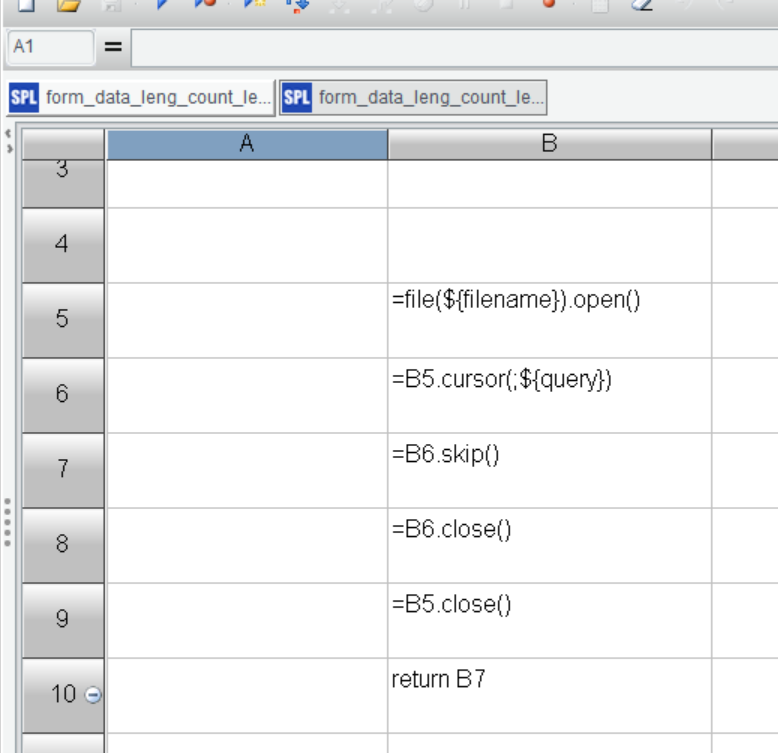Select empty cell A10
778x753 pixels.
tap(247, 695)
